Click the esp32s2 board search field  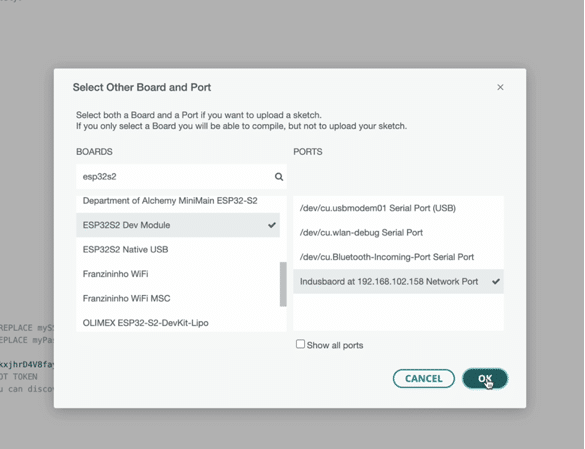tap(181, 177)
